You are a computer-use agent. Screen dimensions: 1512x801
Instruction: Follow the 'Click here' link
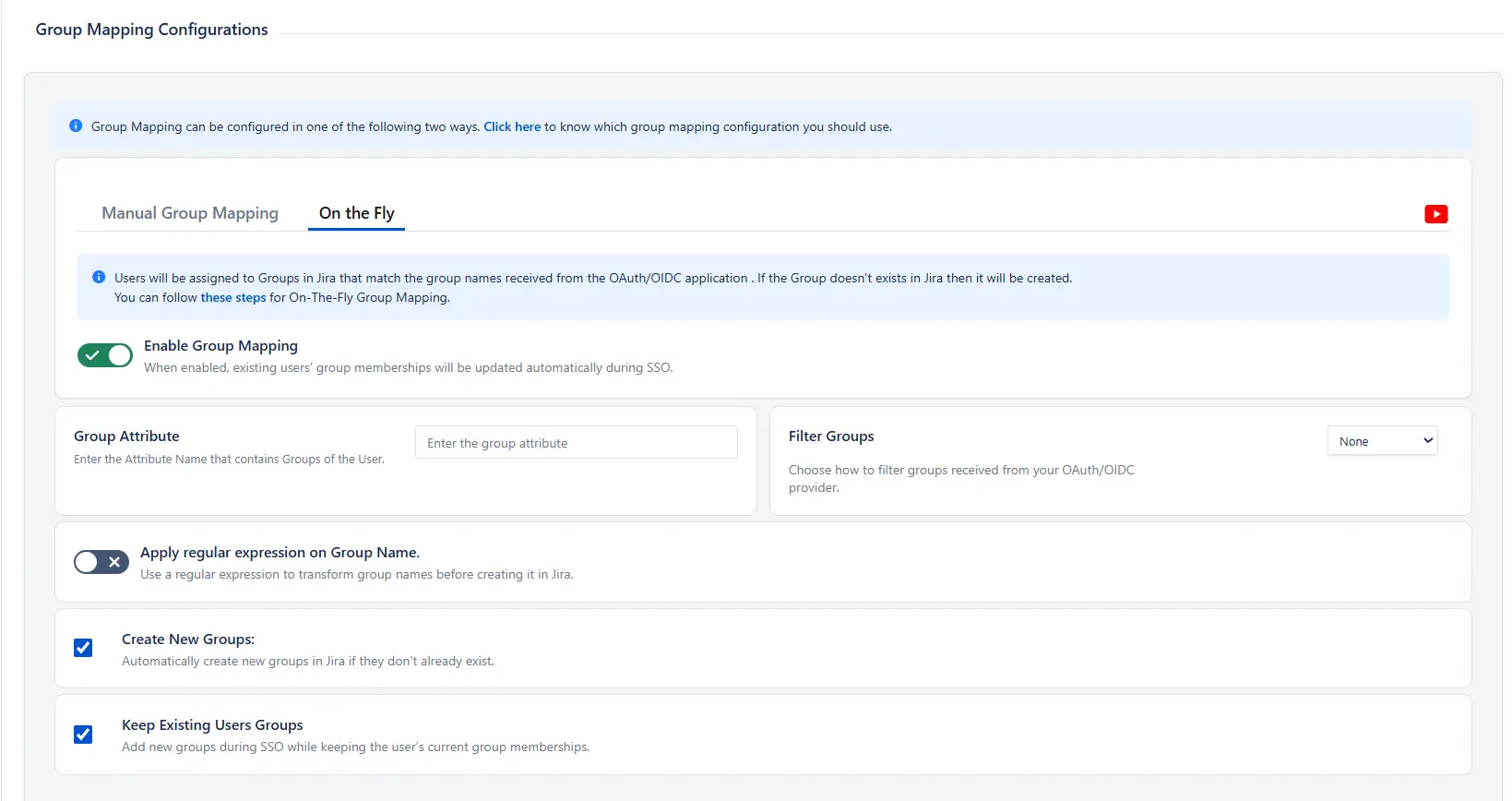pos(512,126)
